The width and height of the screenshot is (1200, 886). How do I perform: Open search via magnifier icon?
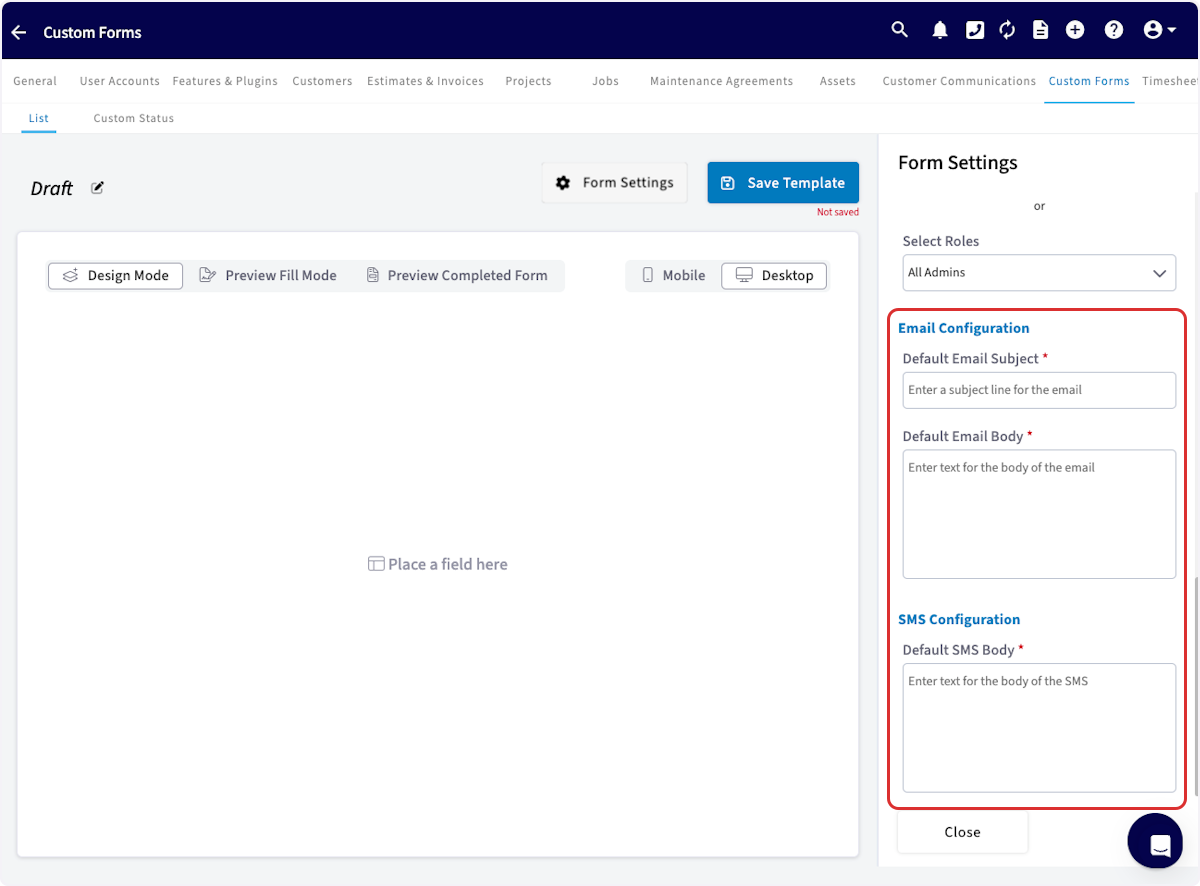click(900, 30)
